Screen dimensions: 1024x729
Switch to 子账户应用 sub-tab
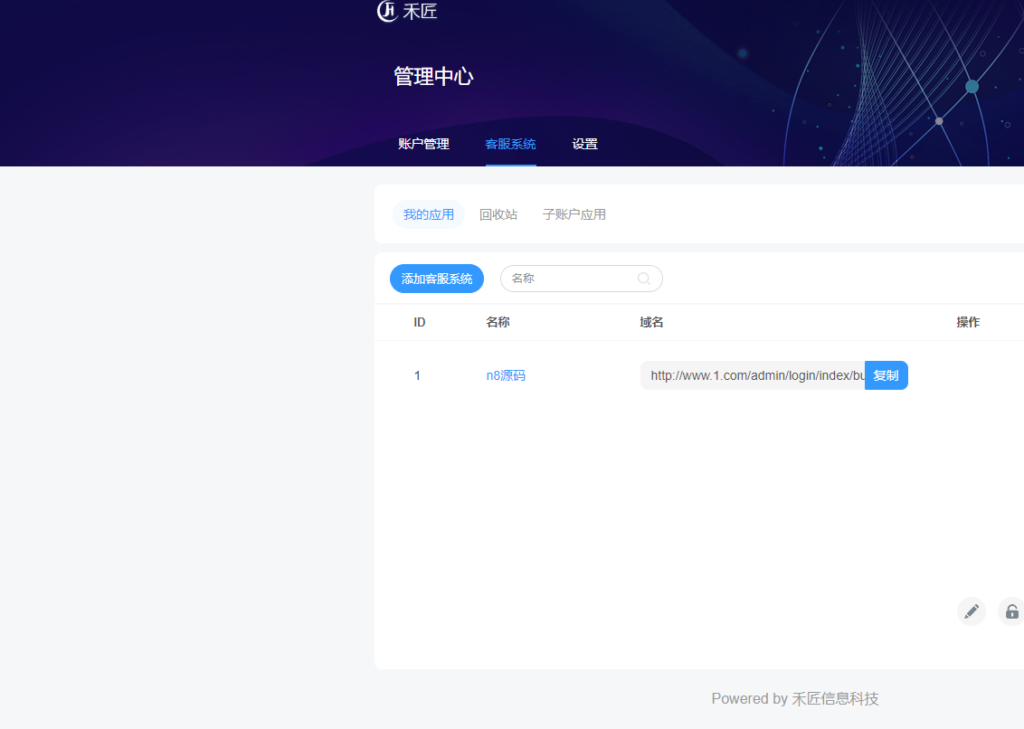coord(574,214)
